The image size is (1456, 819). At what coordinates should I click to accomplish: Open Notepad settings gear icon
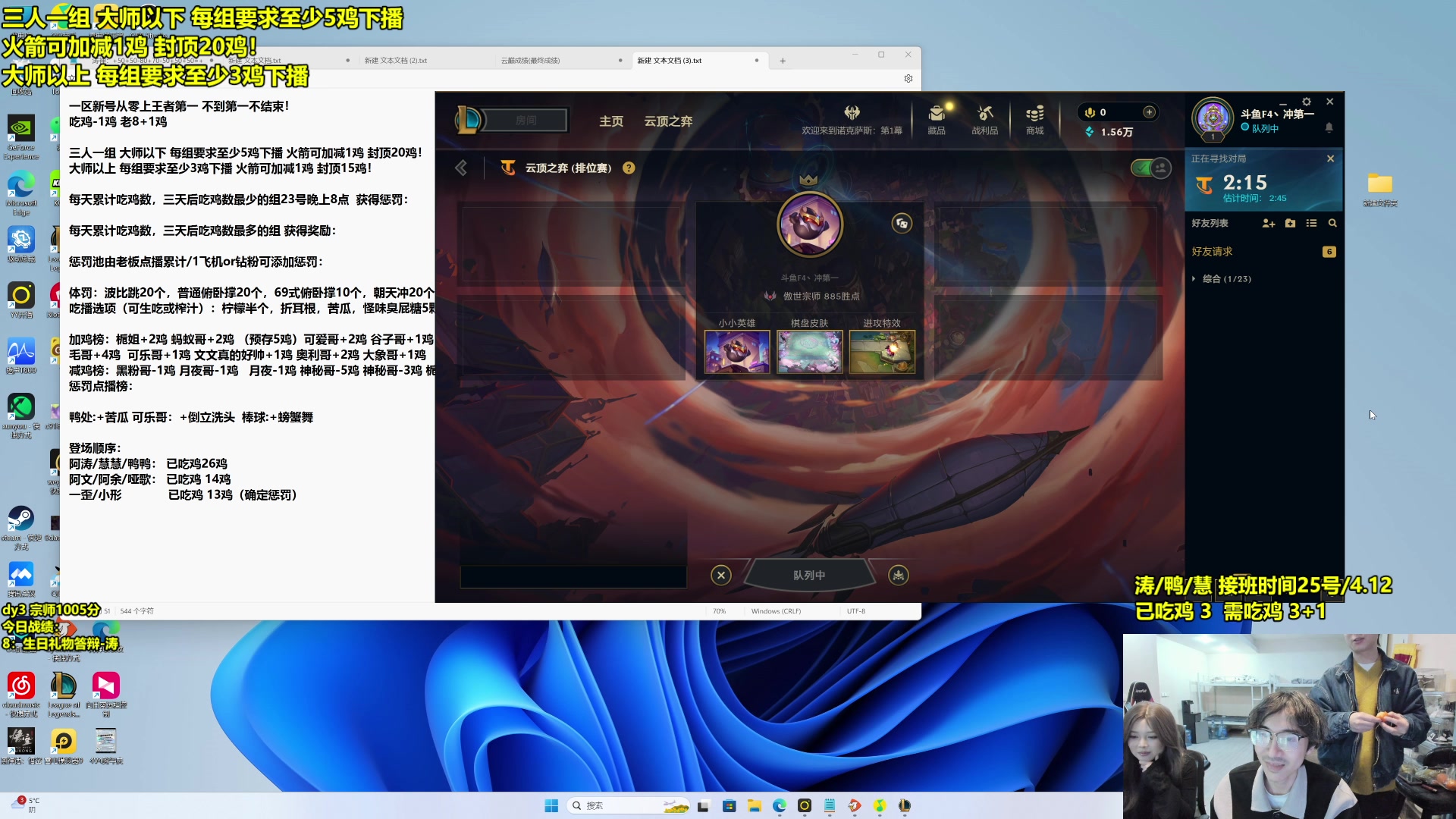[x=908, y=79]
